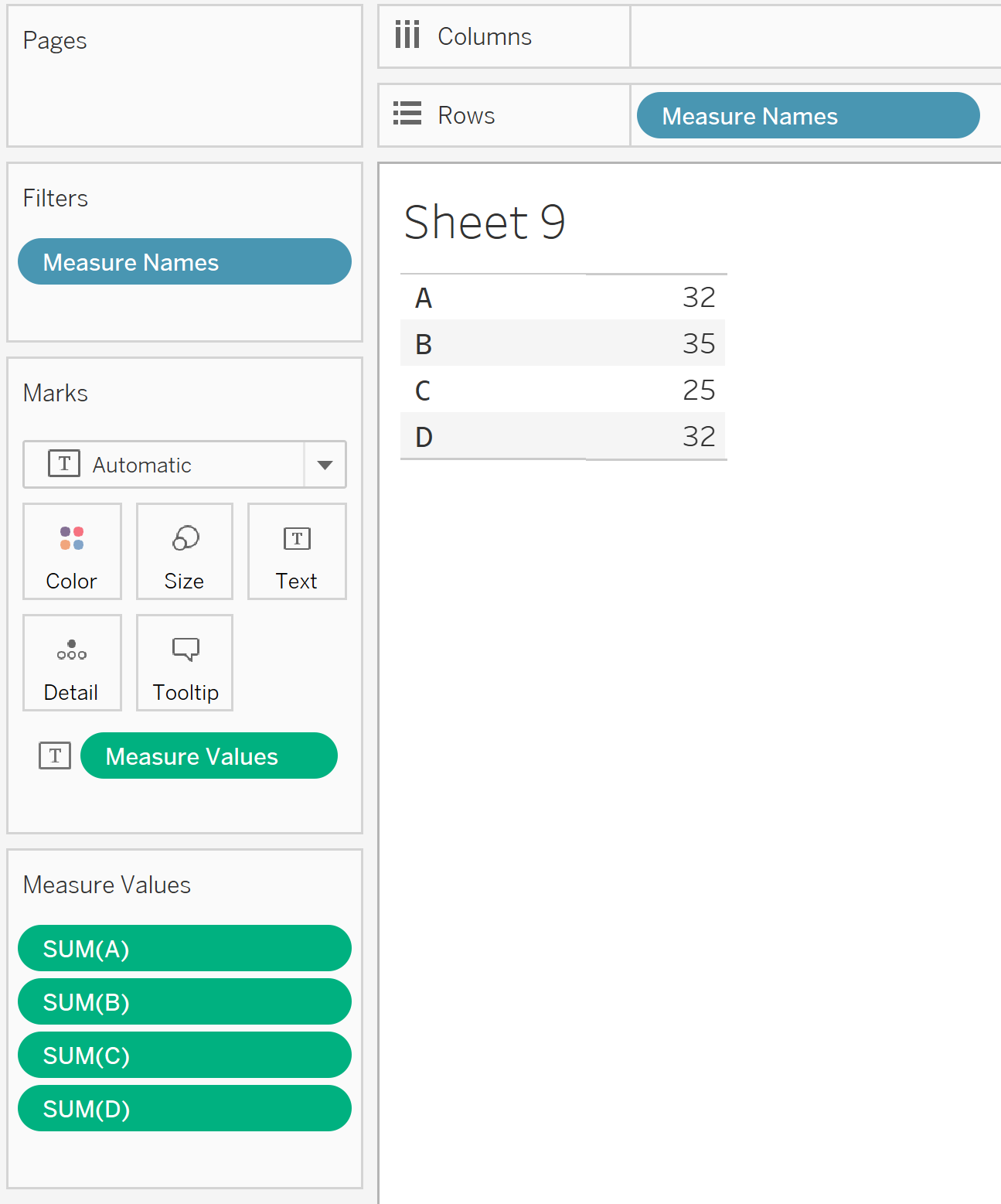Click the SUM(D) measure pill
This screenshot has width=1001, height=1204.
tap(184, 1109)
